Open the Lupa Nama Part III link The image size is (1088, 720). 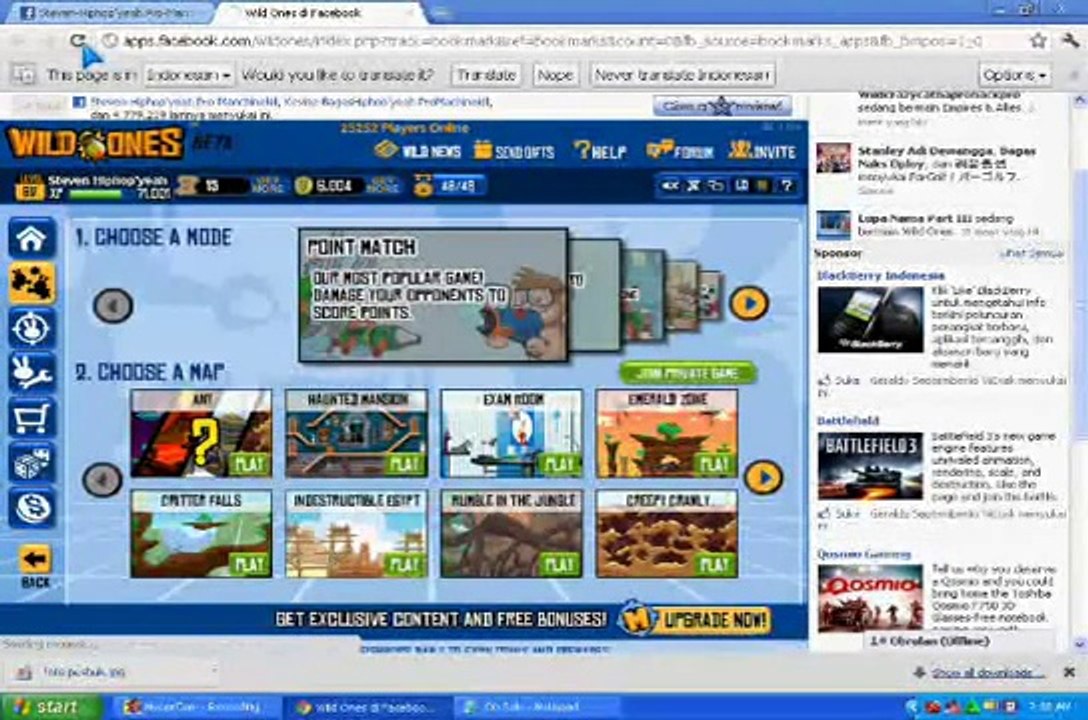tap(915, 218)
